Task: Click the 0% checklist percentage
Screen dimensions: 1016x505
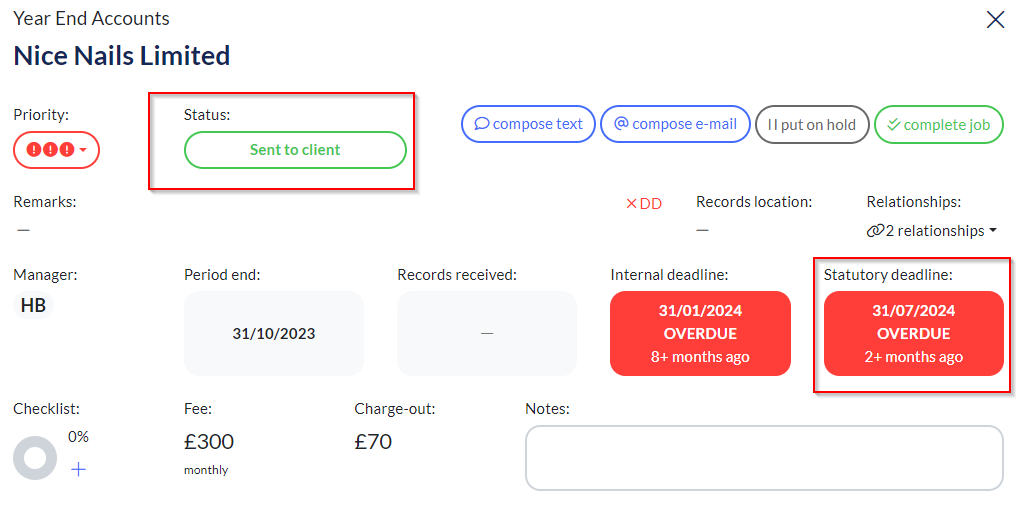Action: [x=78, y=437]
